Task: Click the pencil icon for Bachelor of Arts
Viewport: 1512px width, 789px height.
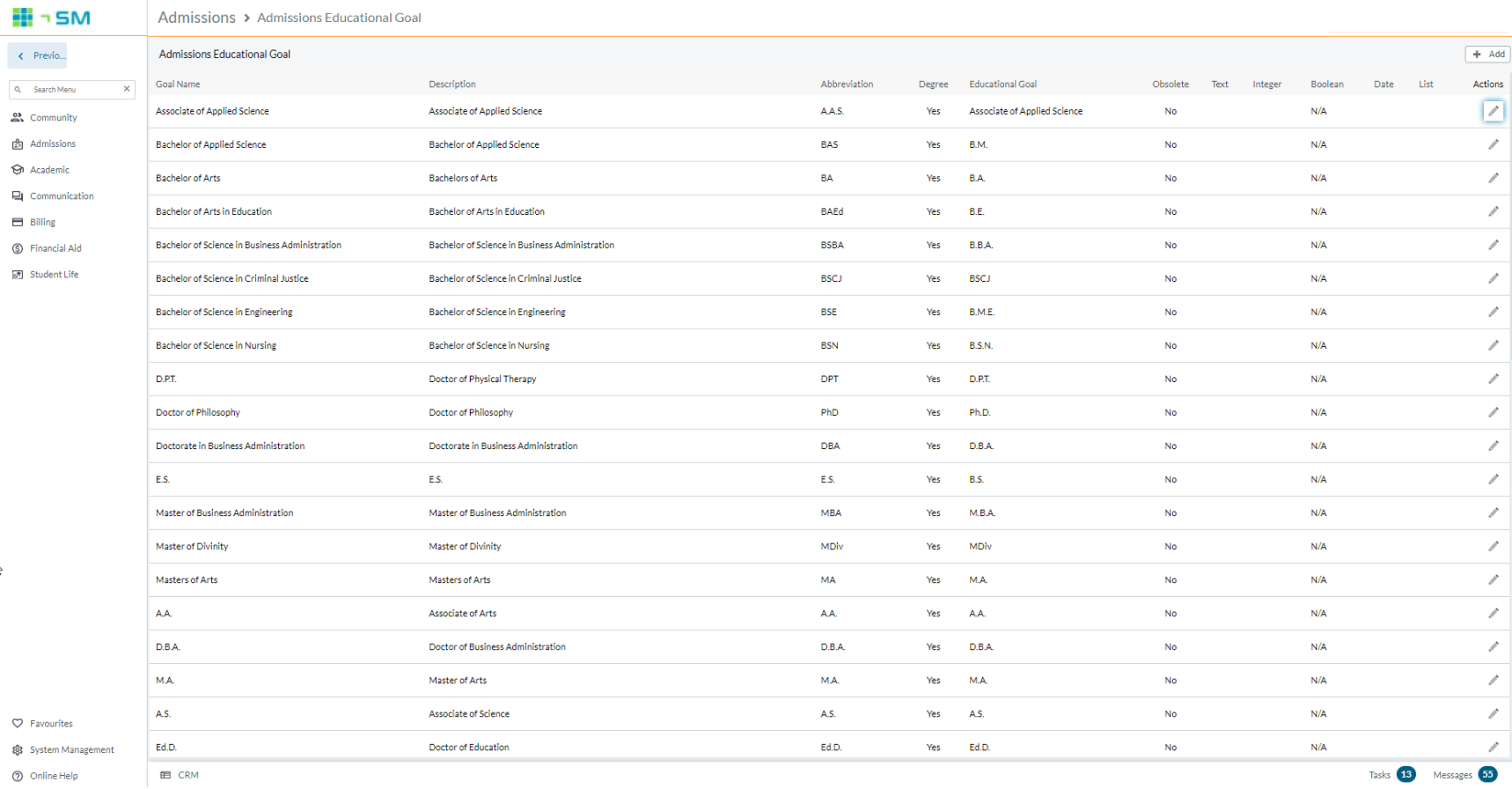Action: [1493, 178]
